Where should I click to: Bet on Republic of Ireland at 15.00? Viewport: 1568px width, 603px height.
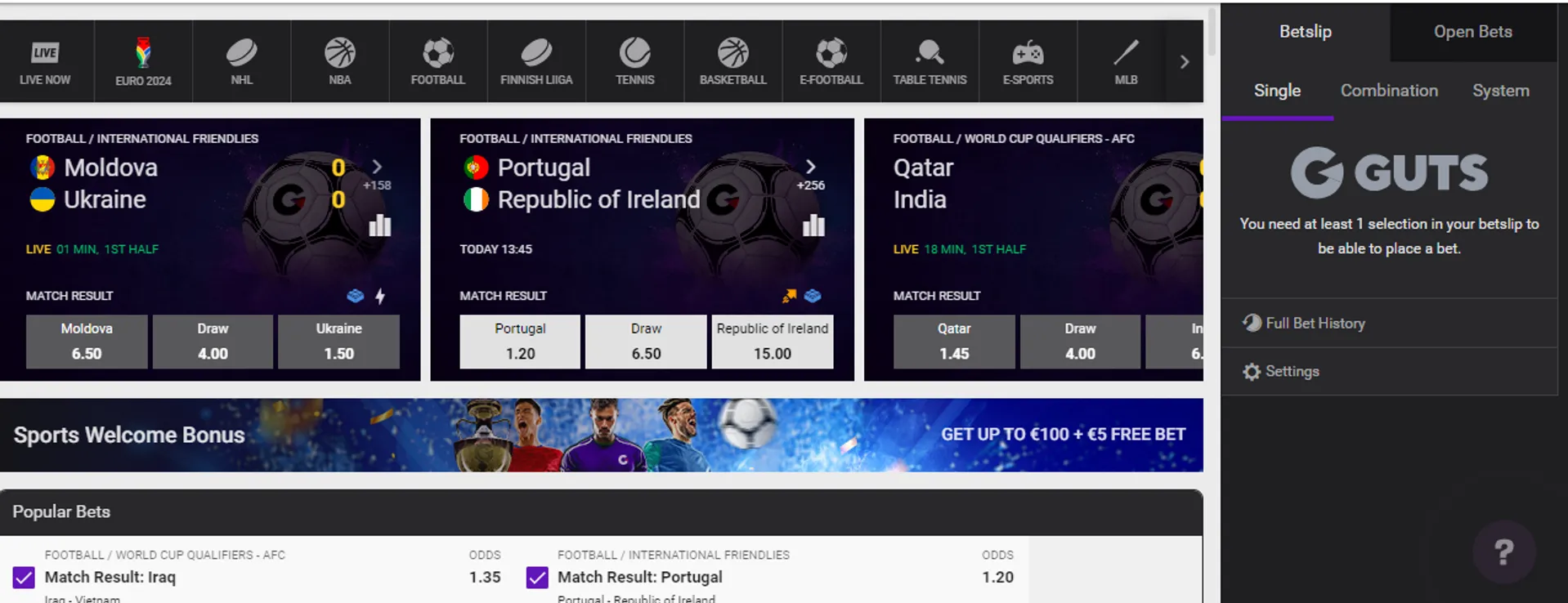point(773,342)
